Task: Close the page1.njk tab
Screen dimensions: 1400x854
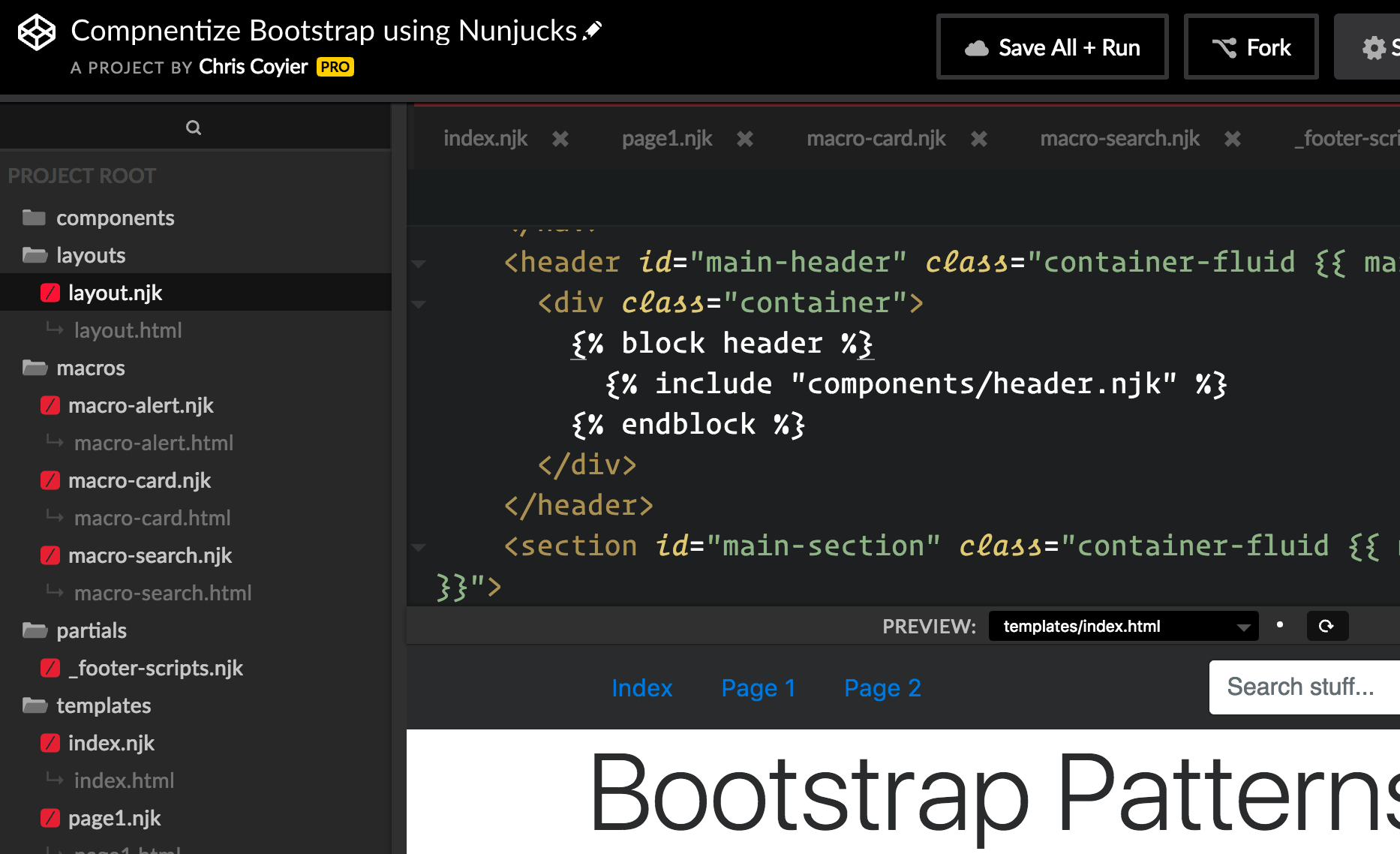Action: [x=745, y=139]
